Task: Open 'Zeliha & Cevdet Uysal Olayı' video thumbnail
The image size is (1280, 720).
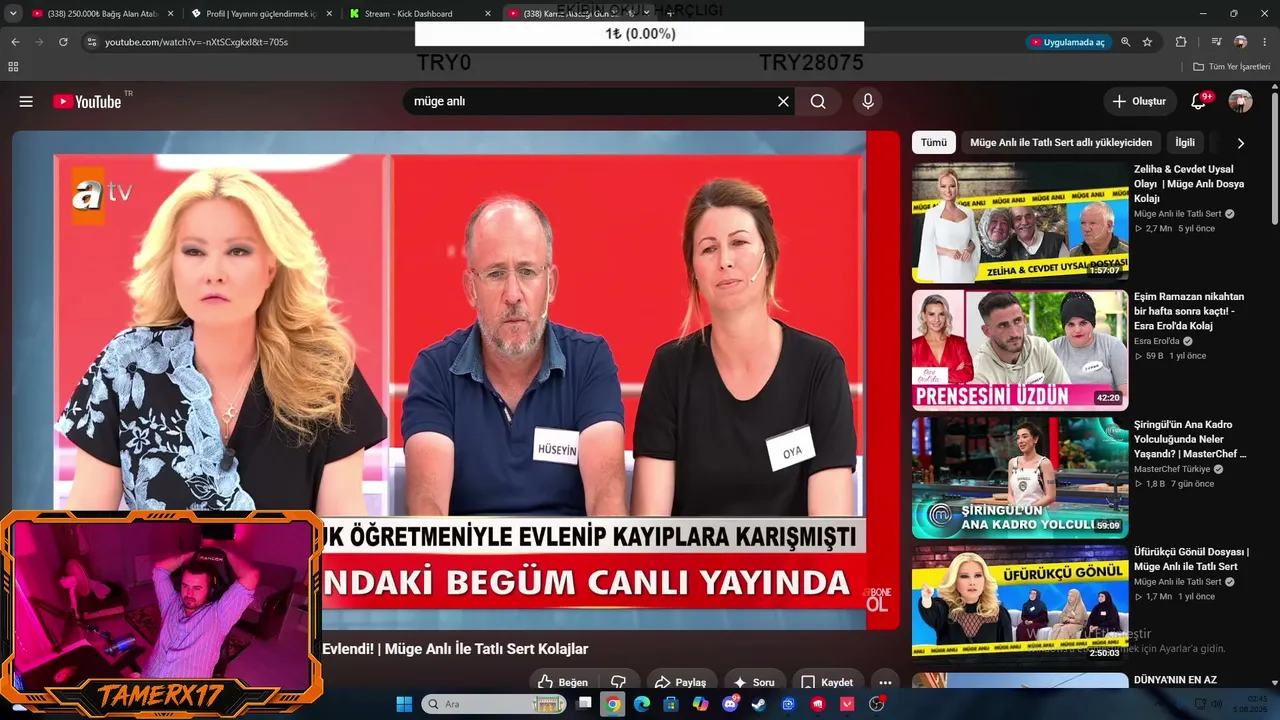Action: (1020, 223)
